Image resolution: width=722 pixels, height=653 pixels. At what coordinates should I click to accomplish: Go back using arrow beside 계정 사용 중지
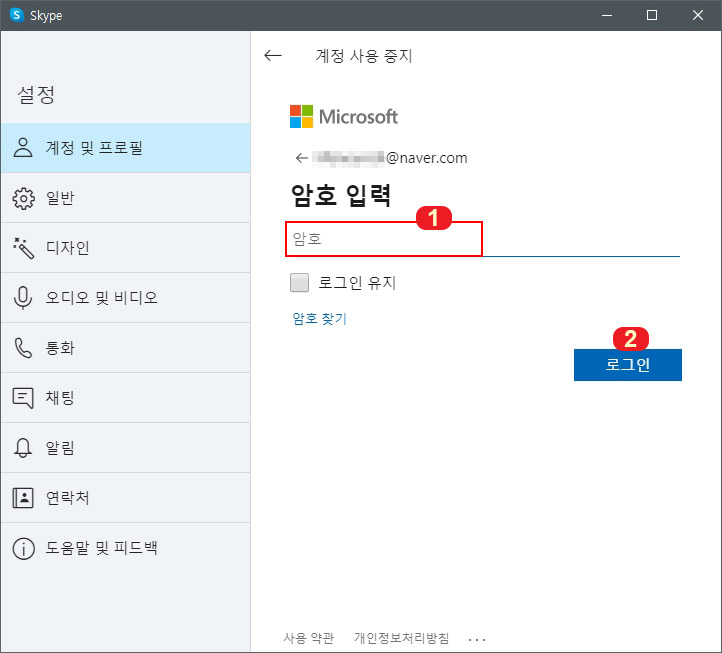[x=273, y=56]
